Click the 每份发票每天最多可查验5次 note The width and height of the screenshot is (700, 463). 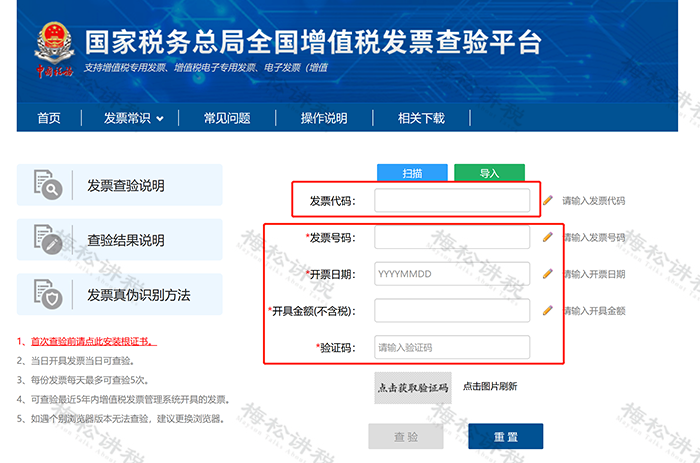(x=83, y=380)
